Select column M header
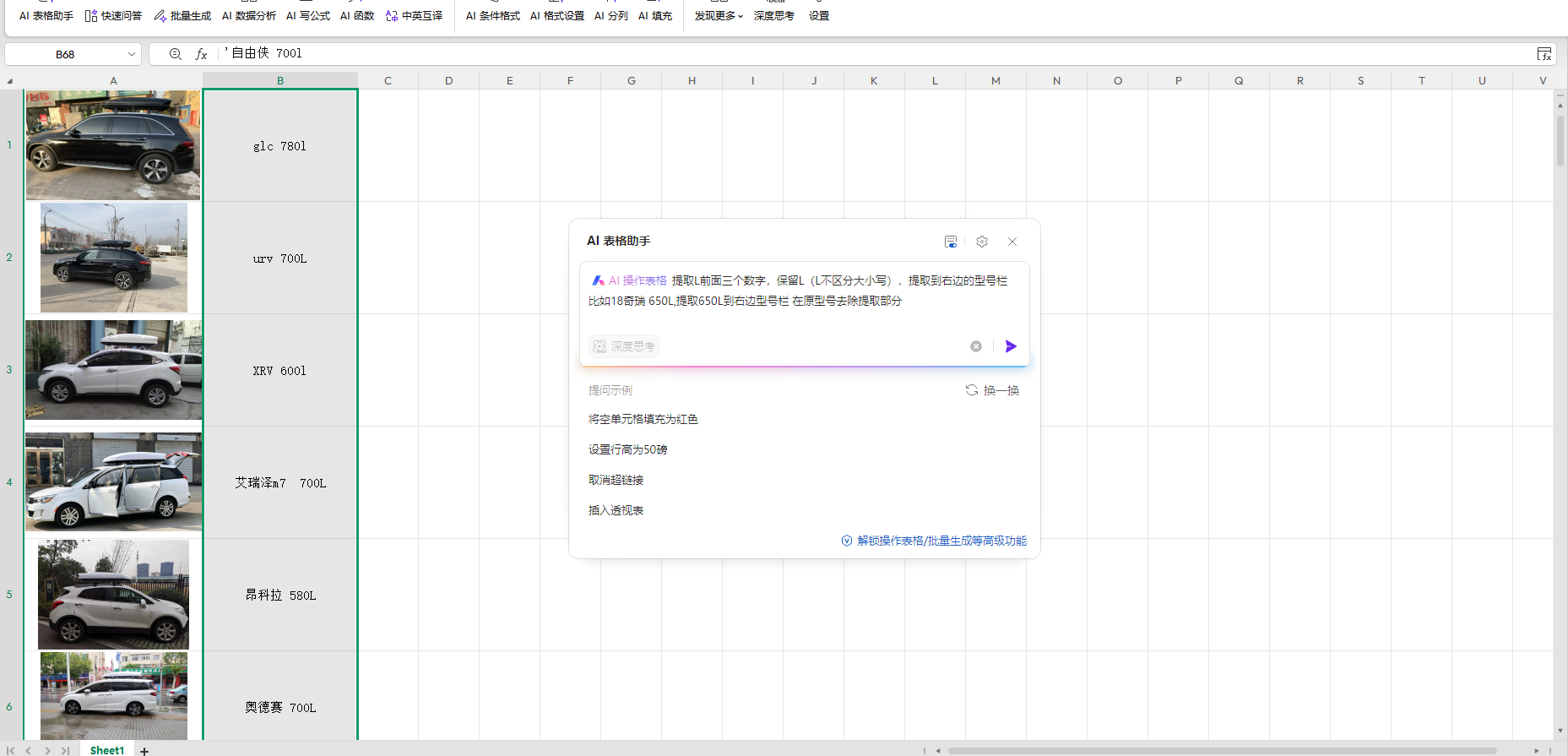1568x756 pixels. 996,81
